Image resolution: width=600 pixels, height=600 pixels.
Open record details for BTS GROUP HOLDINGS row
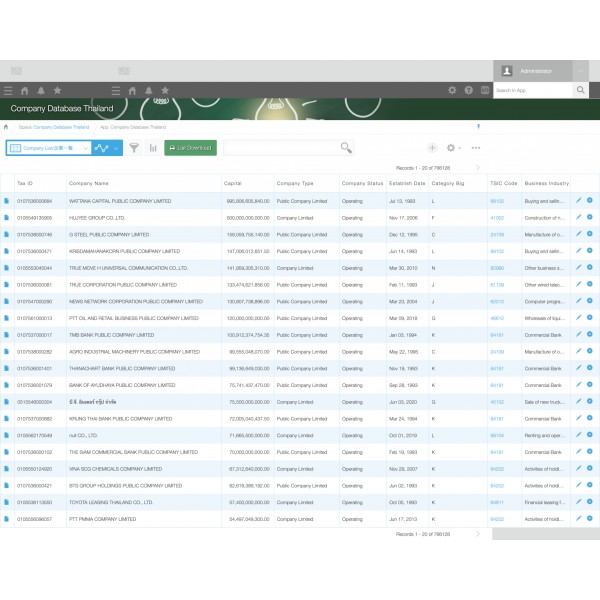tap(7, 486)
